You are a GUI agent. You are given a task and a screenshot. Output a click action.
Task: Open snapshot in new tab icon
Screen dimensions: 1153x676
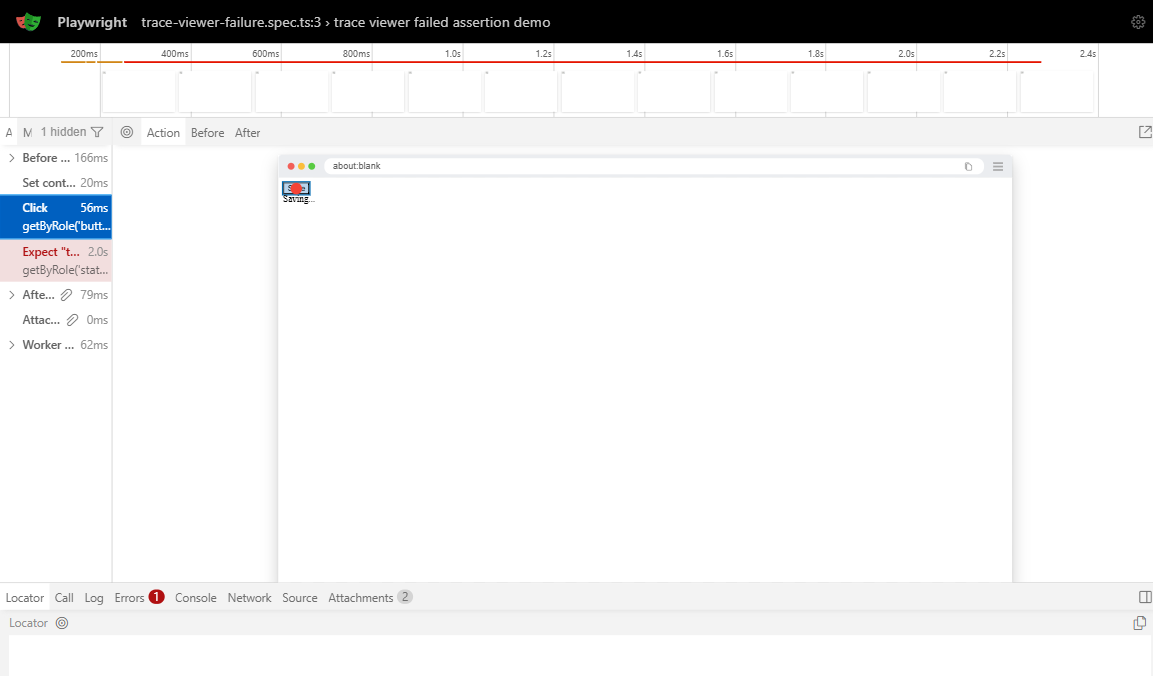tap(1145, 132)
